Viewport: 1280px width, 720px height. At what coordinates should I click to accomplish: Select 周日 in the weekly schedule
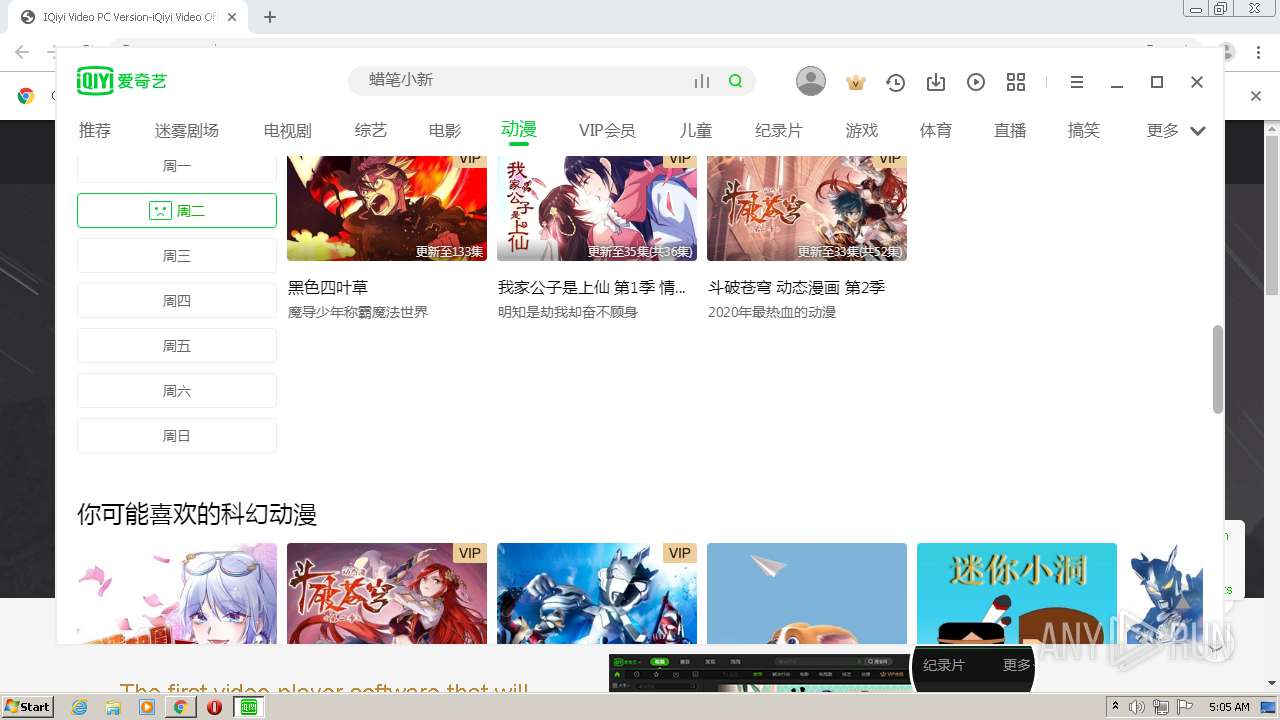tap(177, 436)
